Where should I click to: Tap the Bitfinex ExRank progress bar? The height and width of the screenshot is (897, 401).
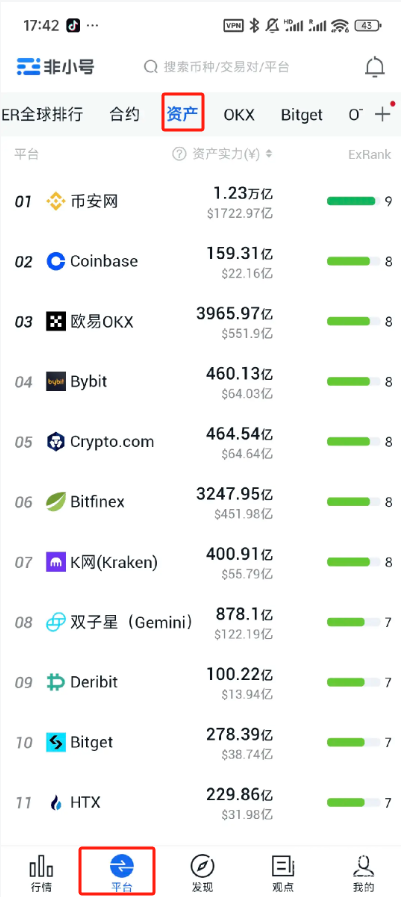pyautogui.click(x=353, y=502)
